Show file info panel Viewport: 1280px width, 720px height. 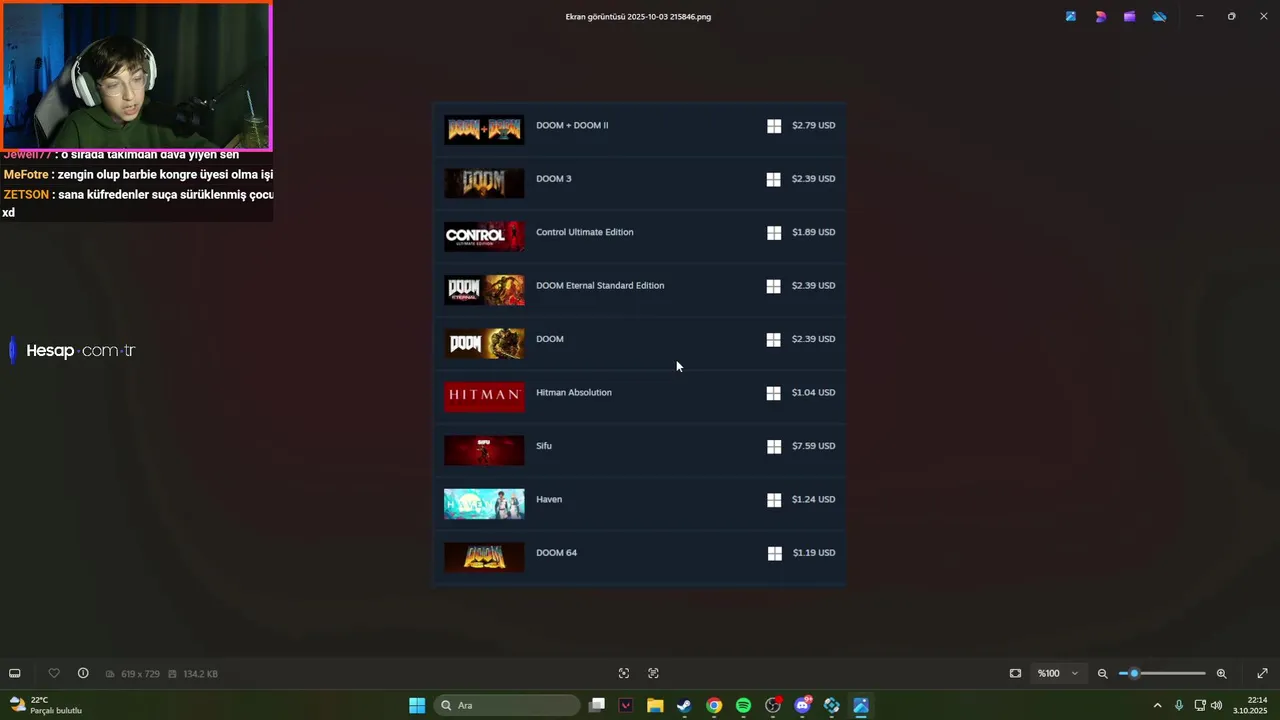click(x=83, y=673)
